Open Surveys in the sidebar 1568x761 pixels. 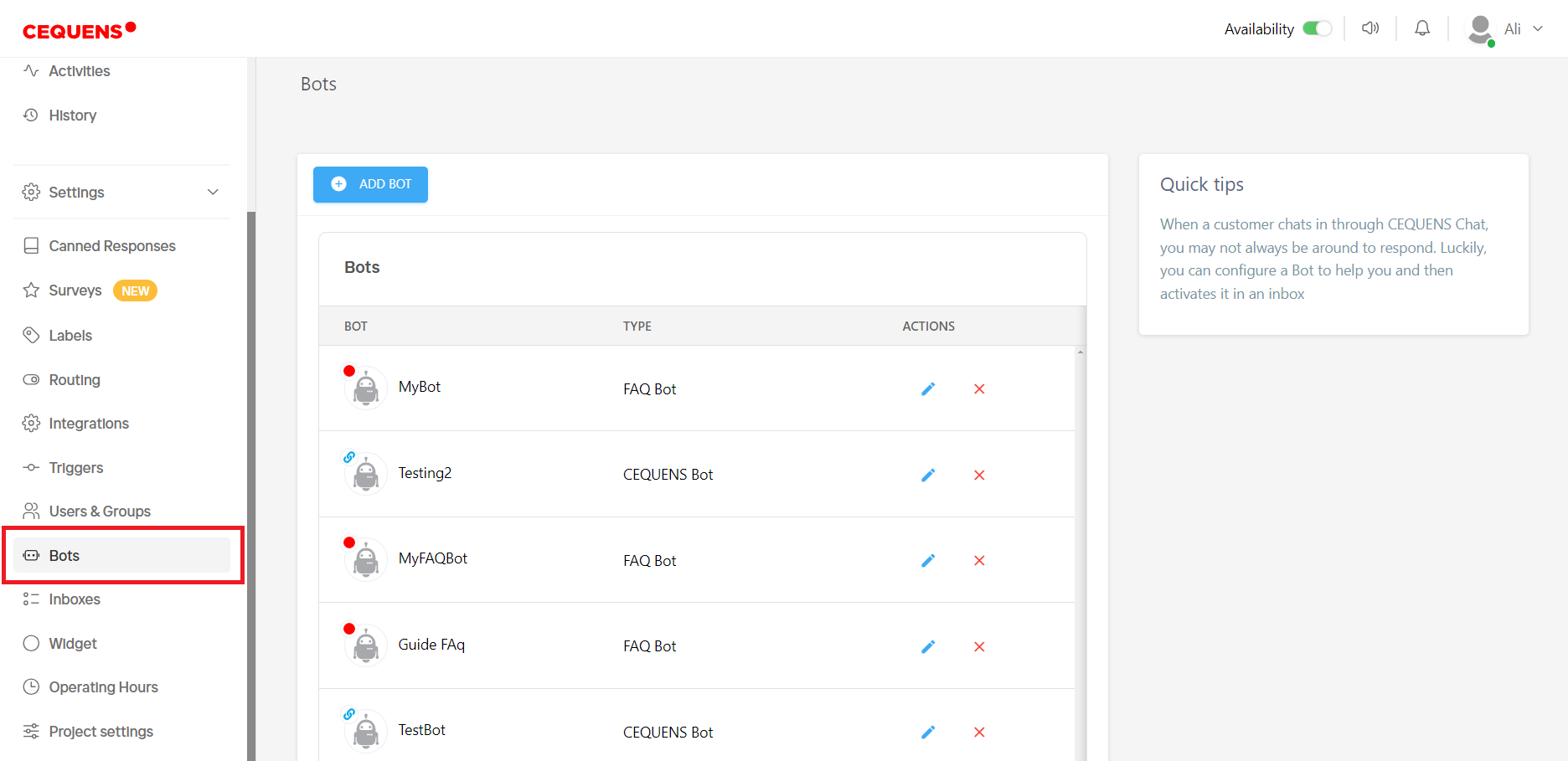75,291
